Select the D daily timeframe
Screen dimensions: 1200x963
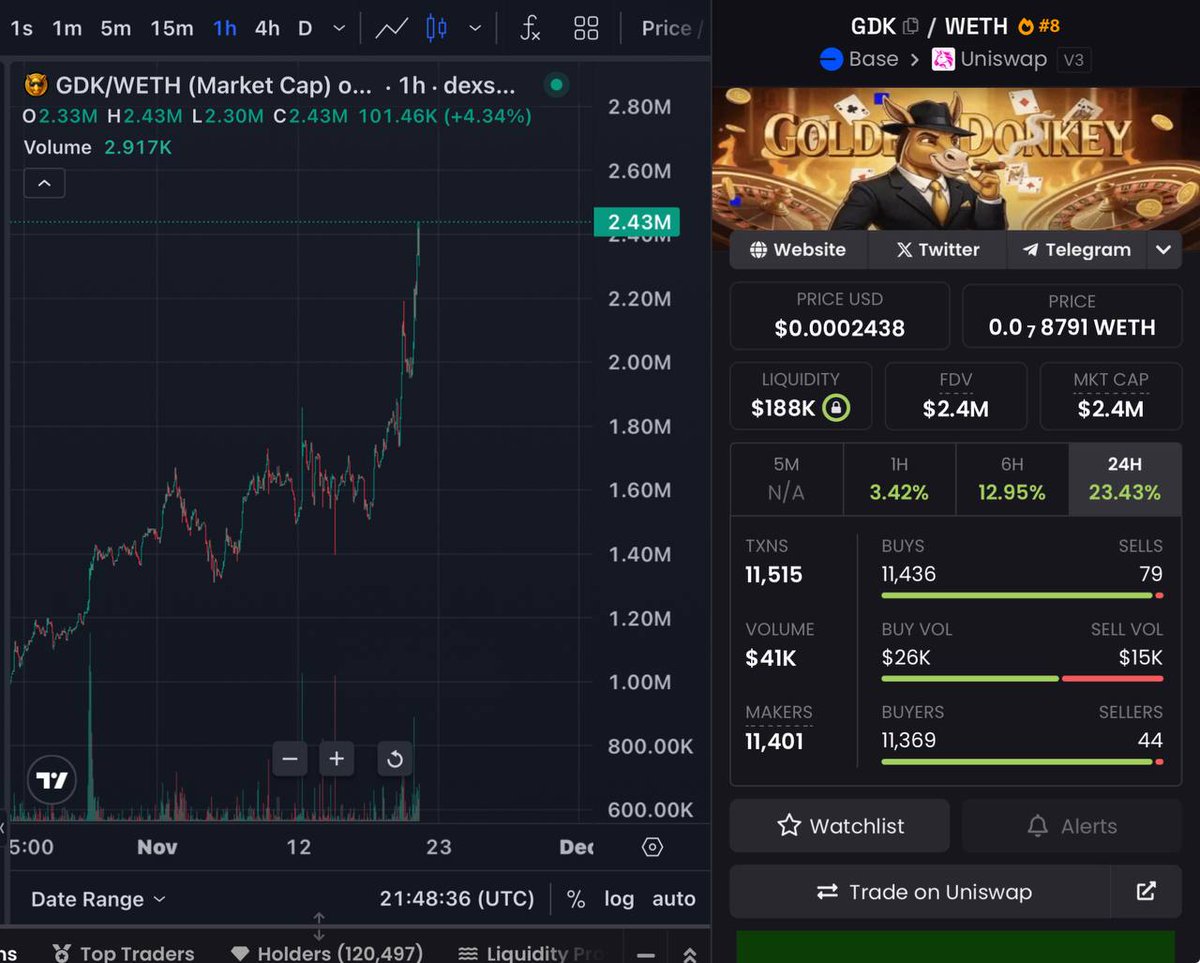[305, 28]
